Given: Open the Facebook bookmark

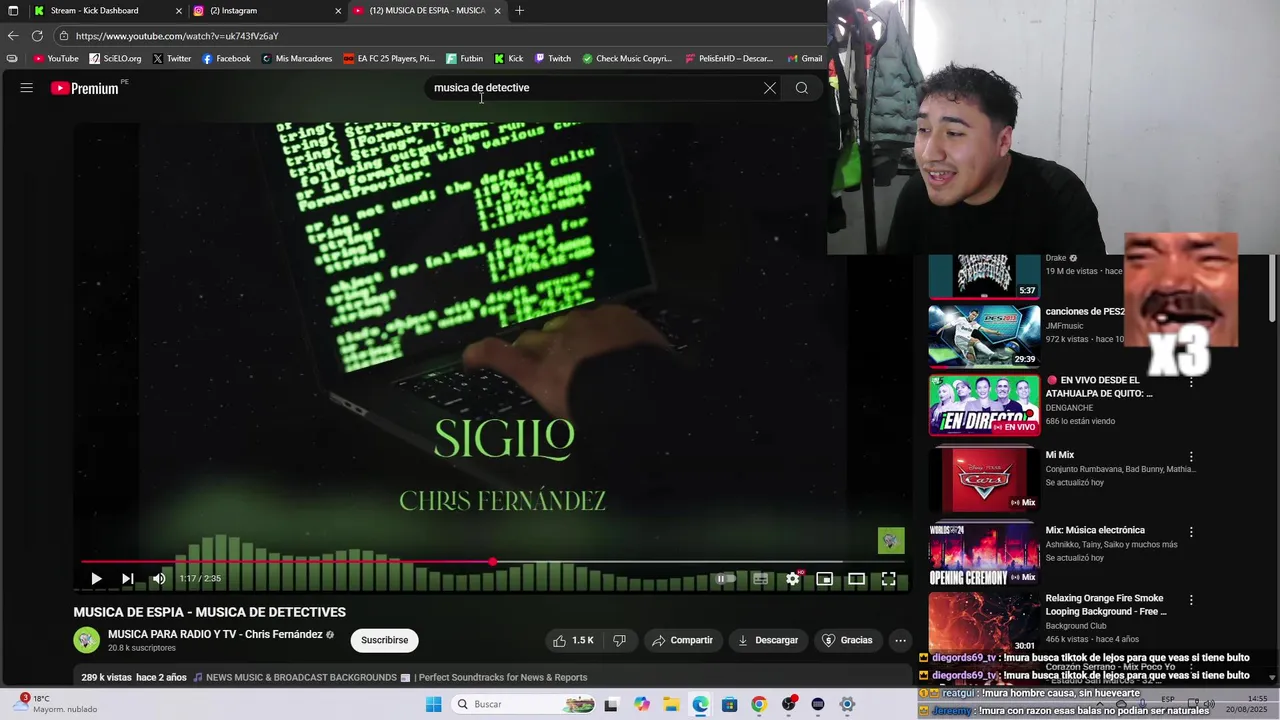Looking at the screenshot, I should [226, 59].
